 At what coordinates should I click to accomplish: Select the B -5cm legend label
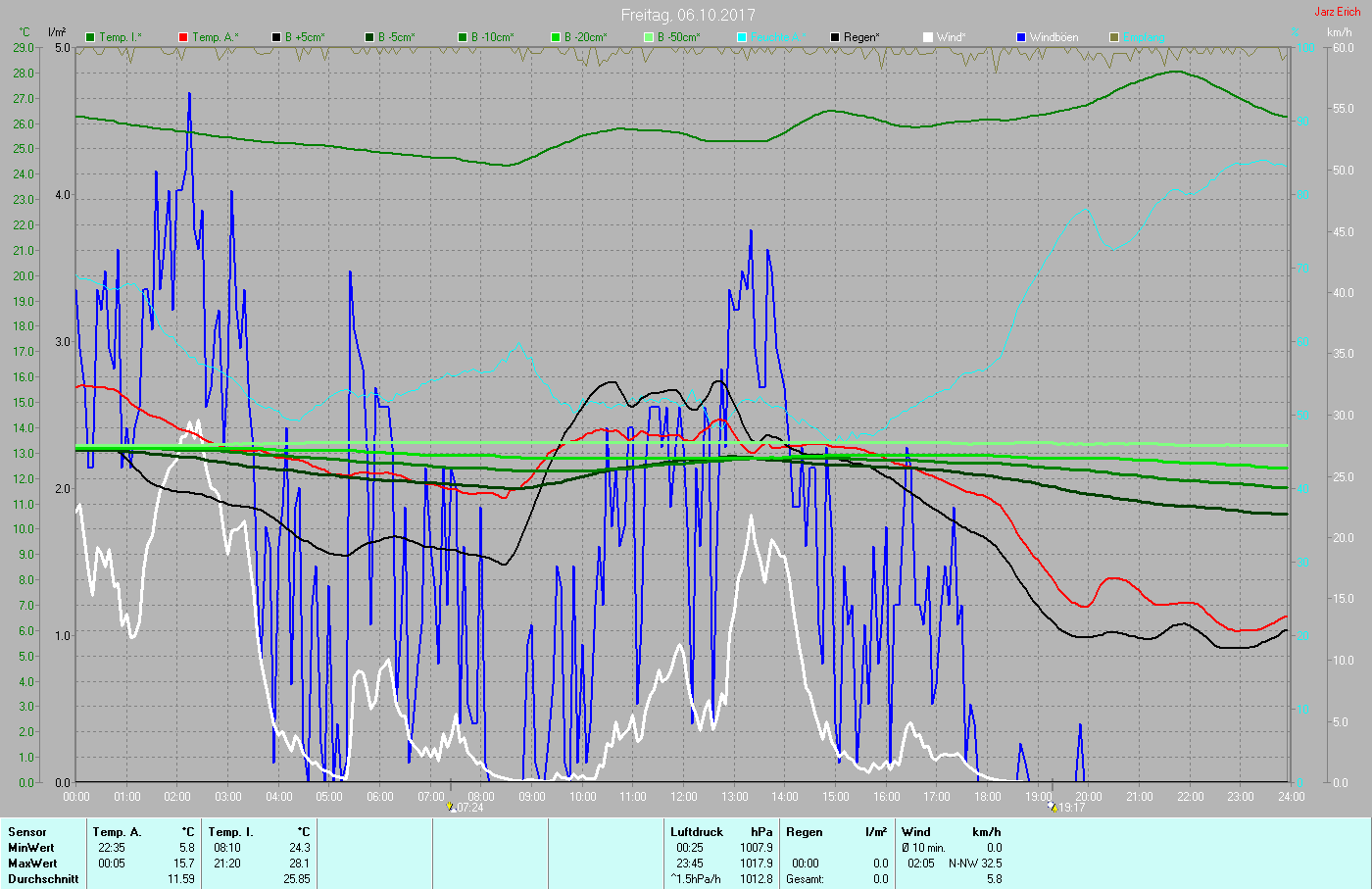pyautogui.click(x=396, y=37)
